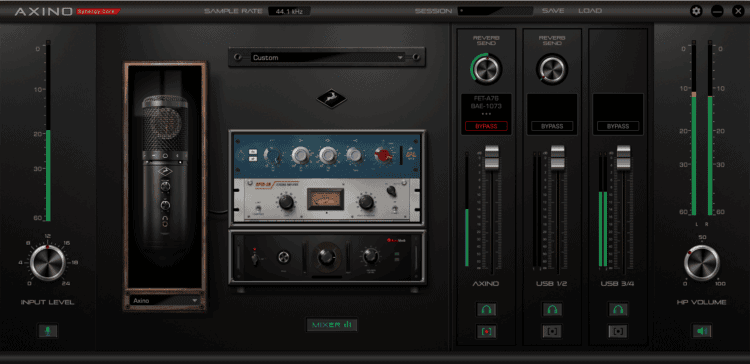Click the next preset arrow beside Custom
Screen dimensions: 750x364
(416, 57)
